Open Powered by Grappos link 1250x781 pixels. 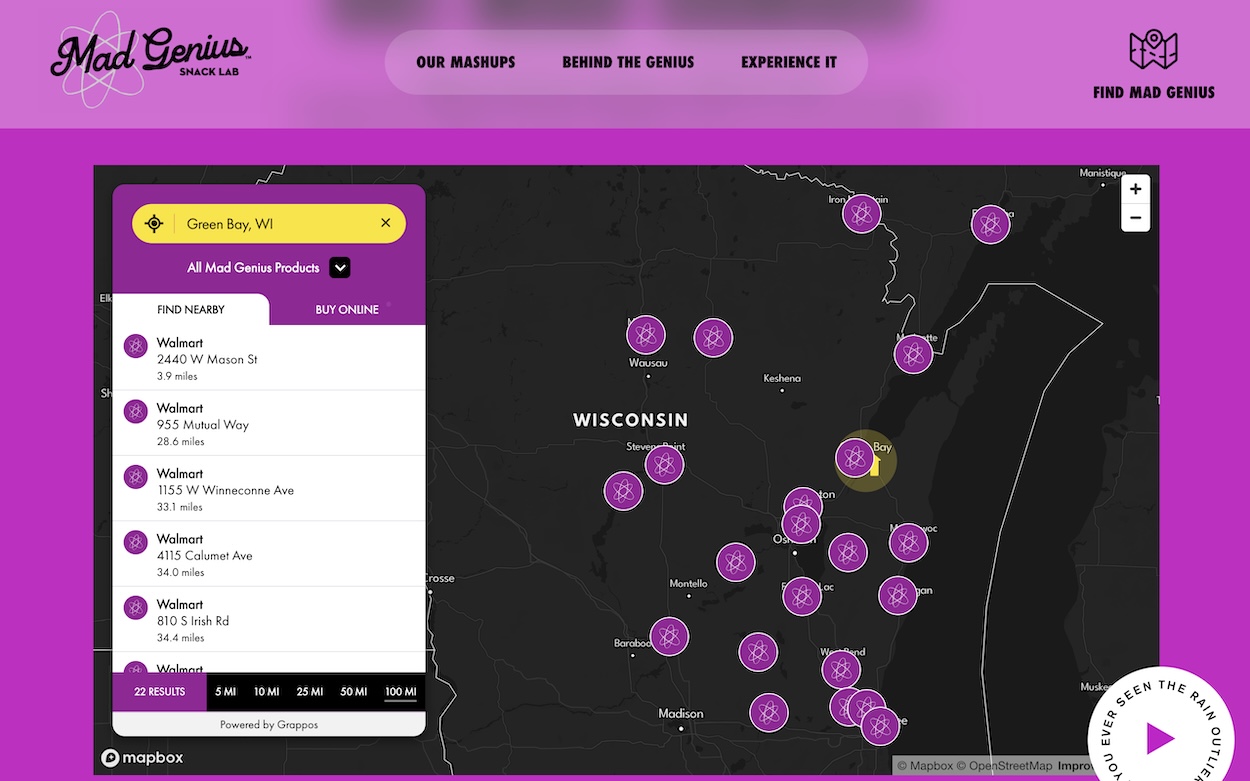pos(269,724)
